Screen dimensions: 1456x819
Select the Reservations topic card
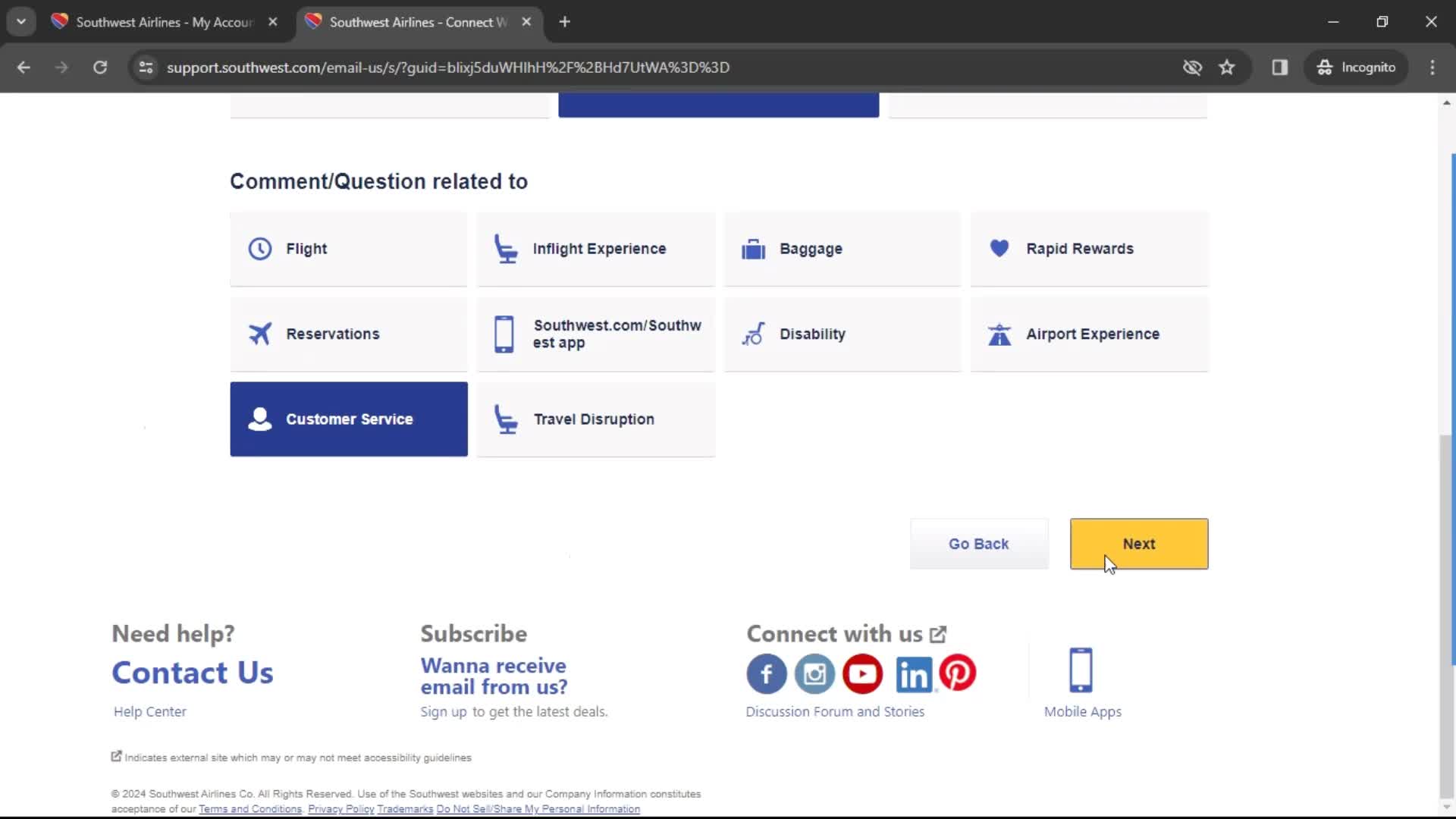pyautogui.click(x=349, y=334)
